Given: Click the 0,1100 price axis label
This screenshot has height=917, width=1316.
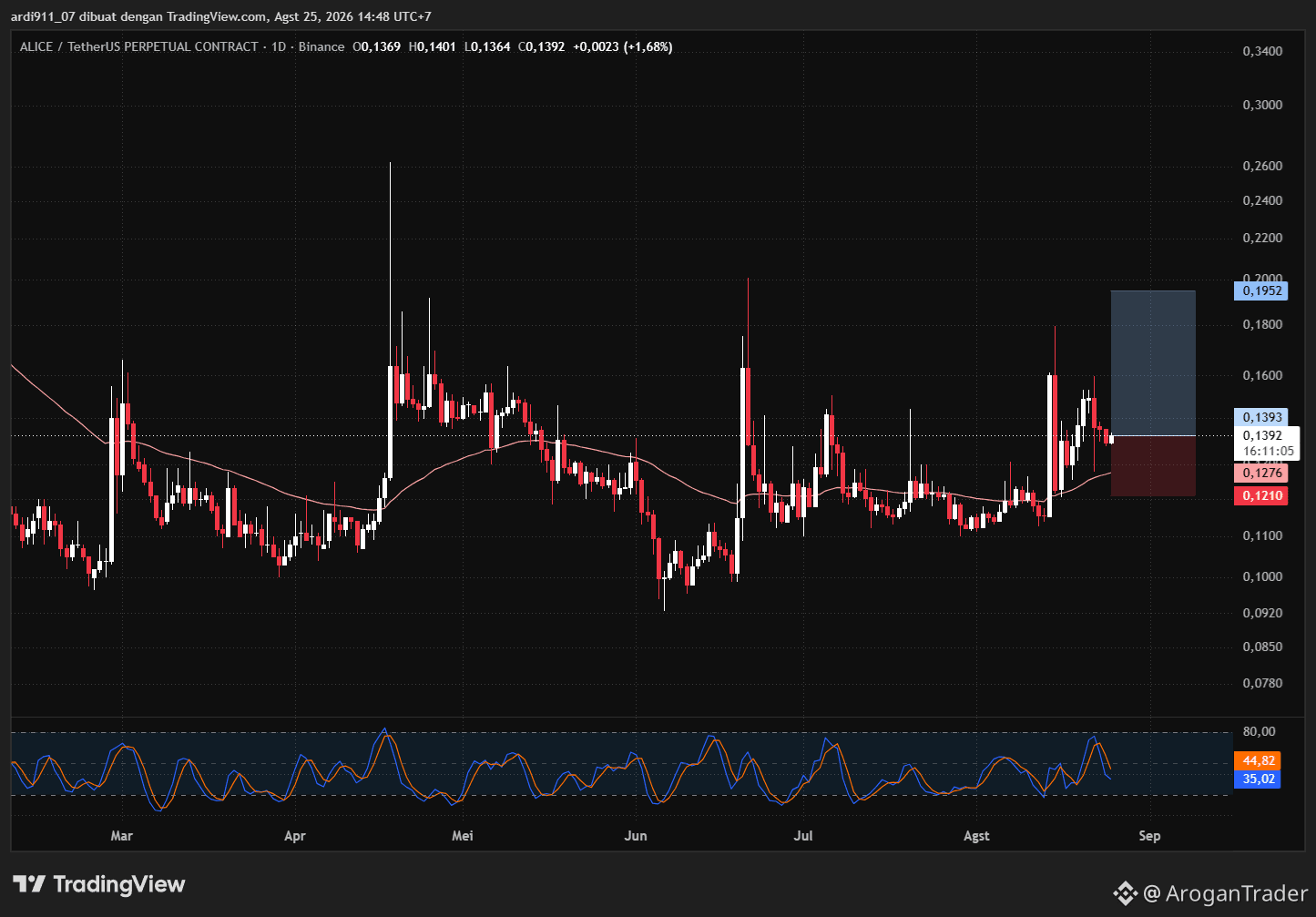Looking at the screenshot, I should 1262,535.
